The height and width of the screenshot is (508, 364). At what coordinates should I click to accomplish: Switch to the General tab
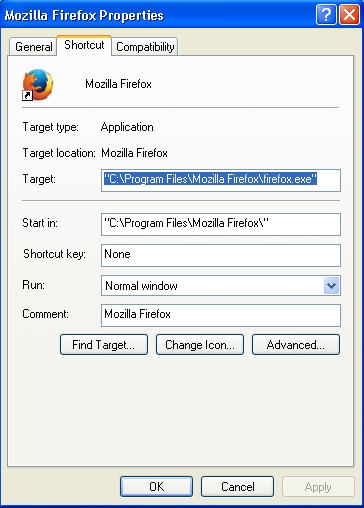tap(33, 47)
